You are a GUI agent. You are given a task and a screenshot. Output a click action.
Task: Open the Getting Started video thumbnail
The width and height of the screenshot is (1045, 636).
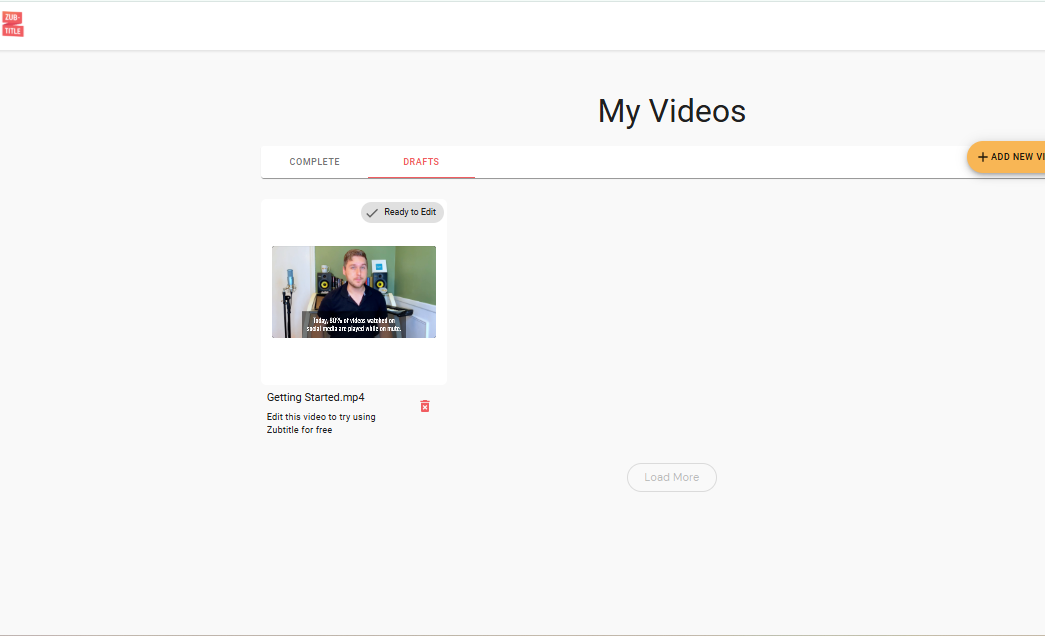[x=354, y=292]
